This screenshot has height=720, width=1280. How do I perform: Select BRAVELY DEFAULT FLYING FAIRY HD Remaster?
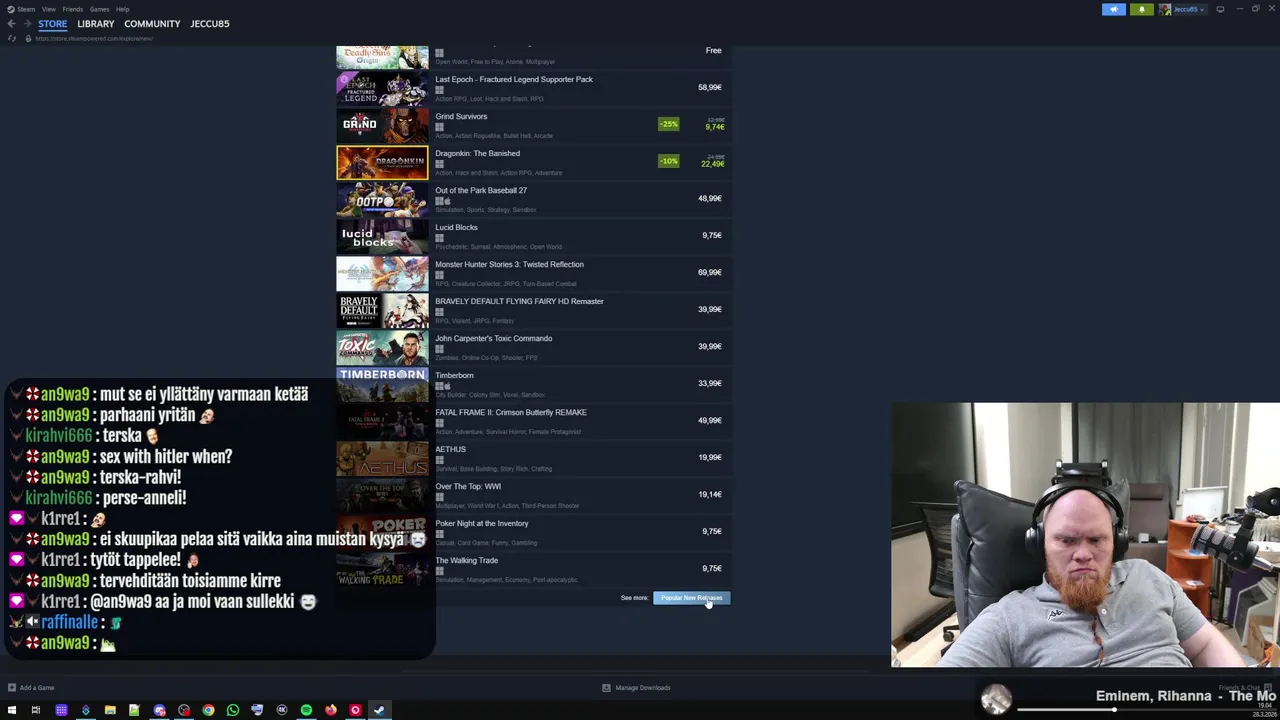tap(519, 301)
